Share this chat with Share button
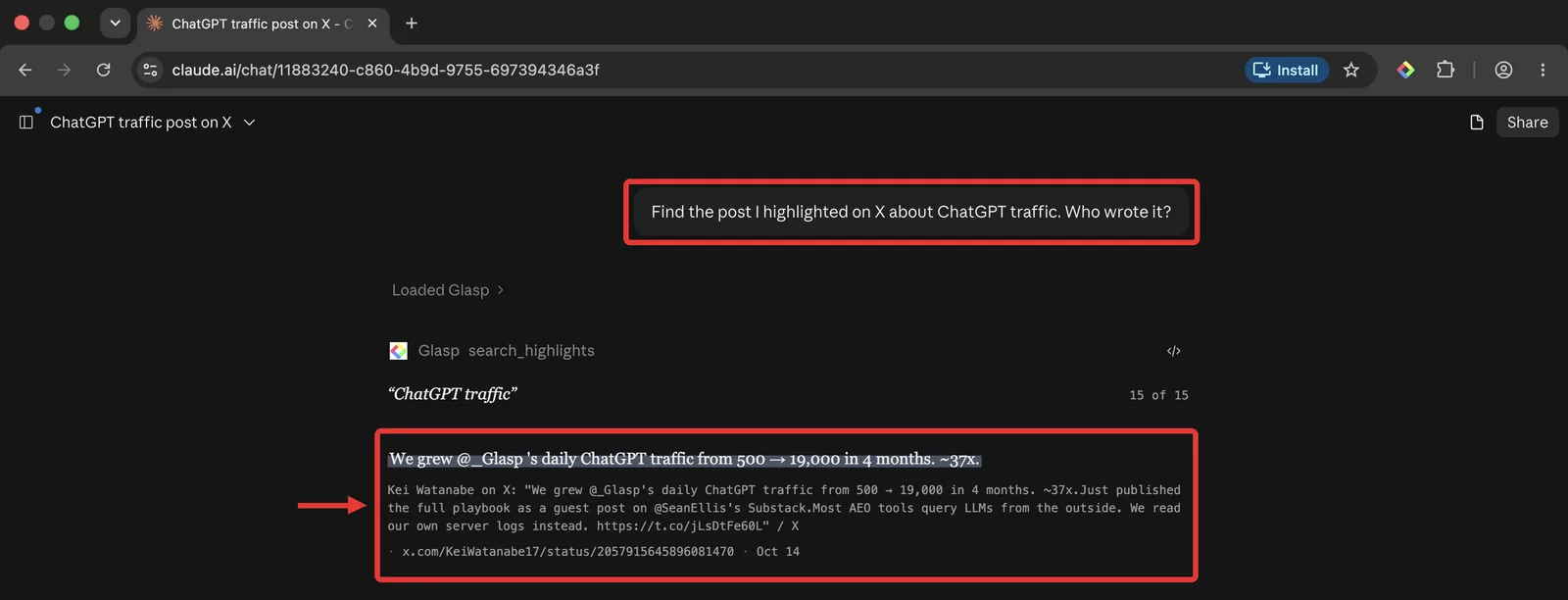 coord(1527,123)
